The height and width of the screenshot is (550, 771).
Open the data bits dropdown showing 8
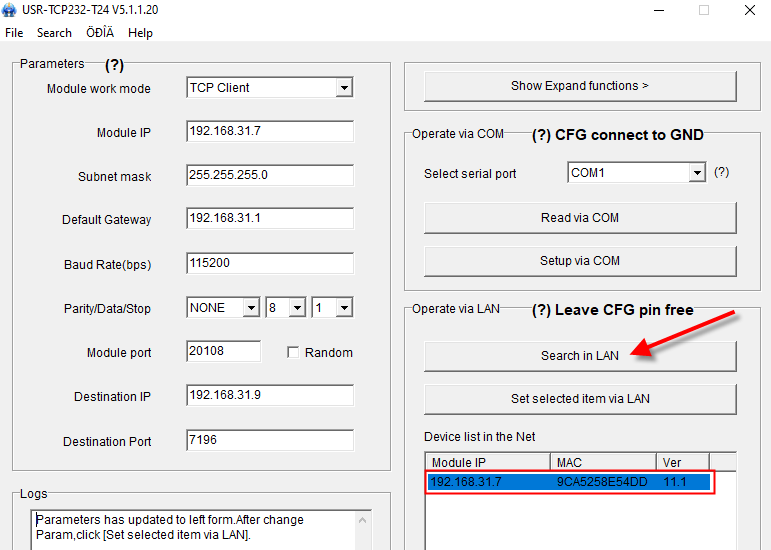(297, 308)
